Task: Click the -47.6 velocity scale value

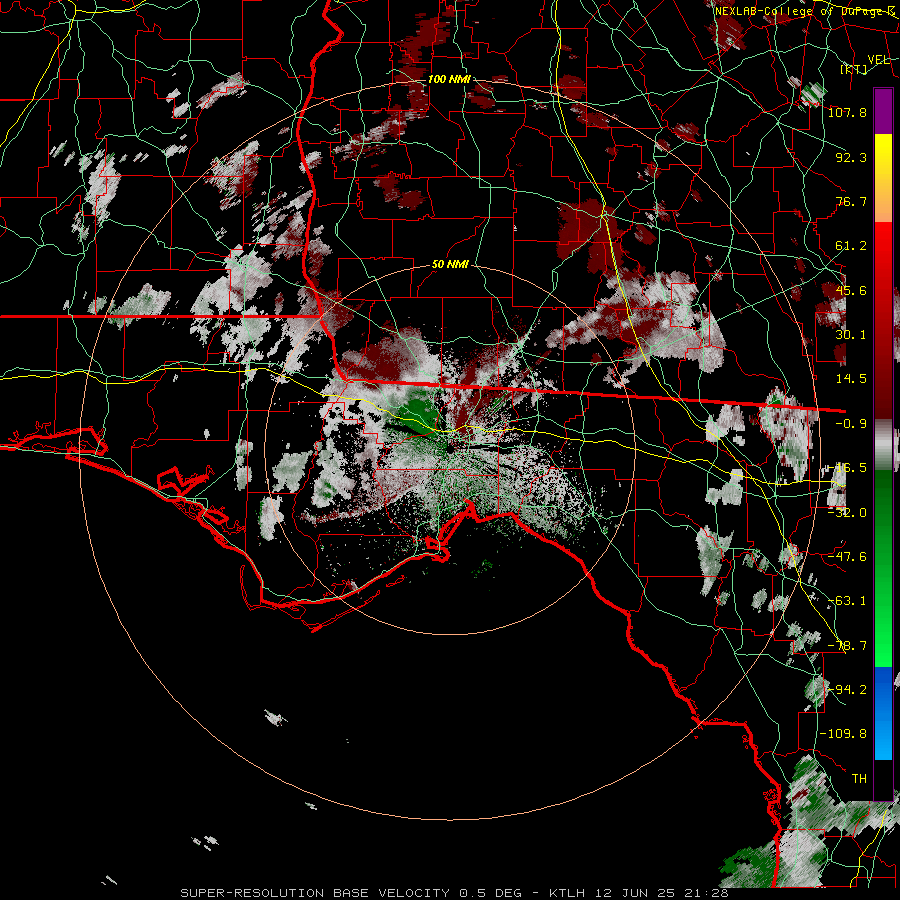Action: click(847, 557)
